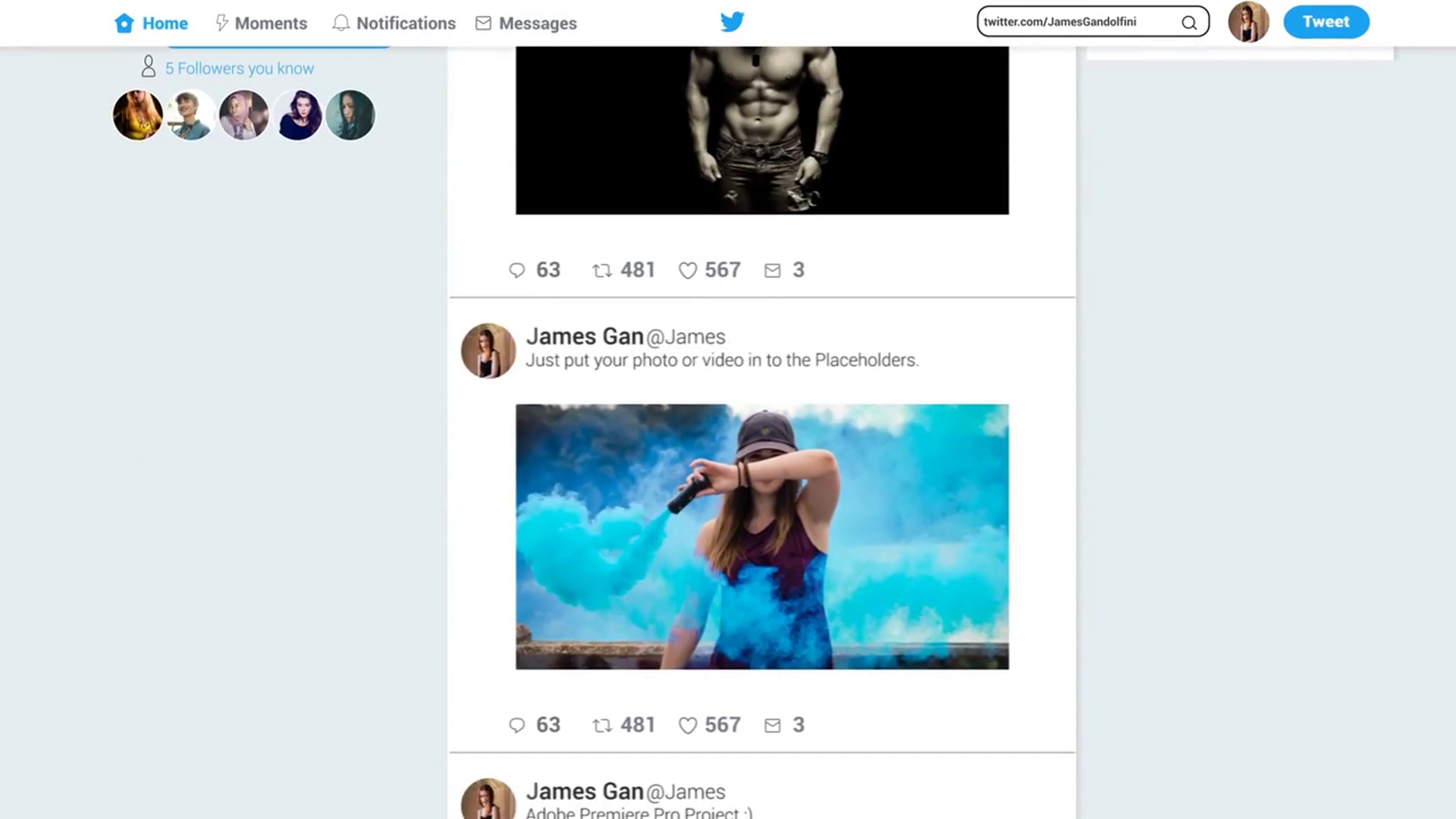Click the first follower avatar in yellow

pyautogui.click(x=138, y=115)
